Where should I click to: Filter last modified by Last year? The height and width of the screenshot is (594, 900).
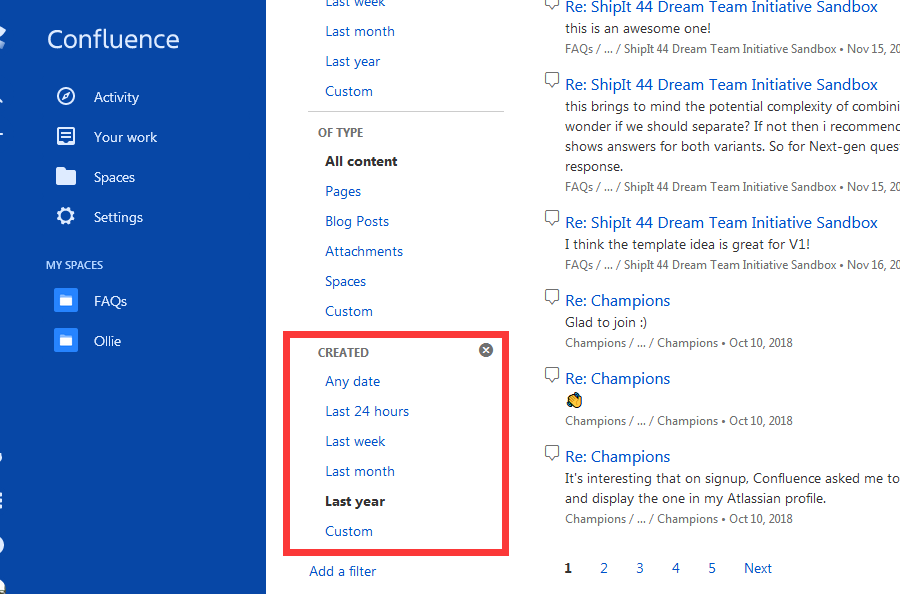point(352,61)
